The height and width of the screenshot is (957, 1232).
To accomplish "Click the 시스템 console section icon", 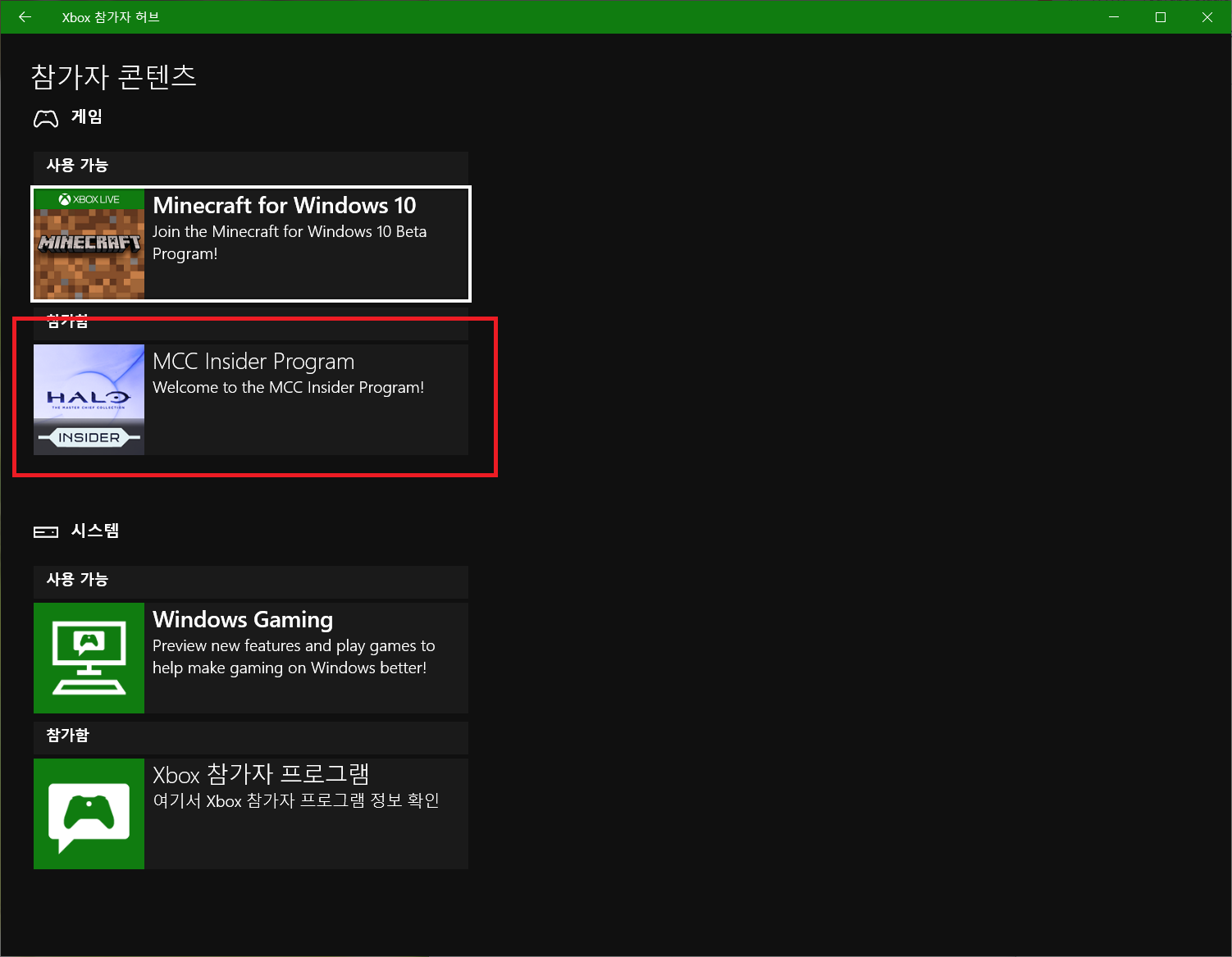I will tap(46, 532).
